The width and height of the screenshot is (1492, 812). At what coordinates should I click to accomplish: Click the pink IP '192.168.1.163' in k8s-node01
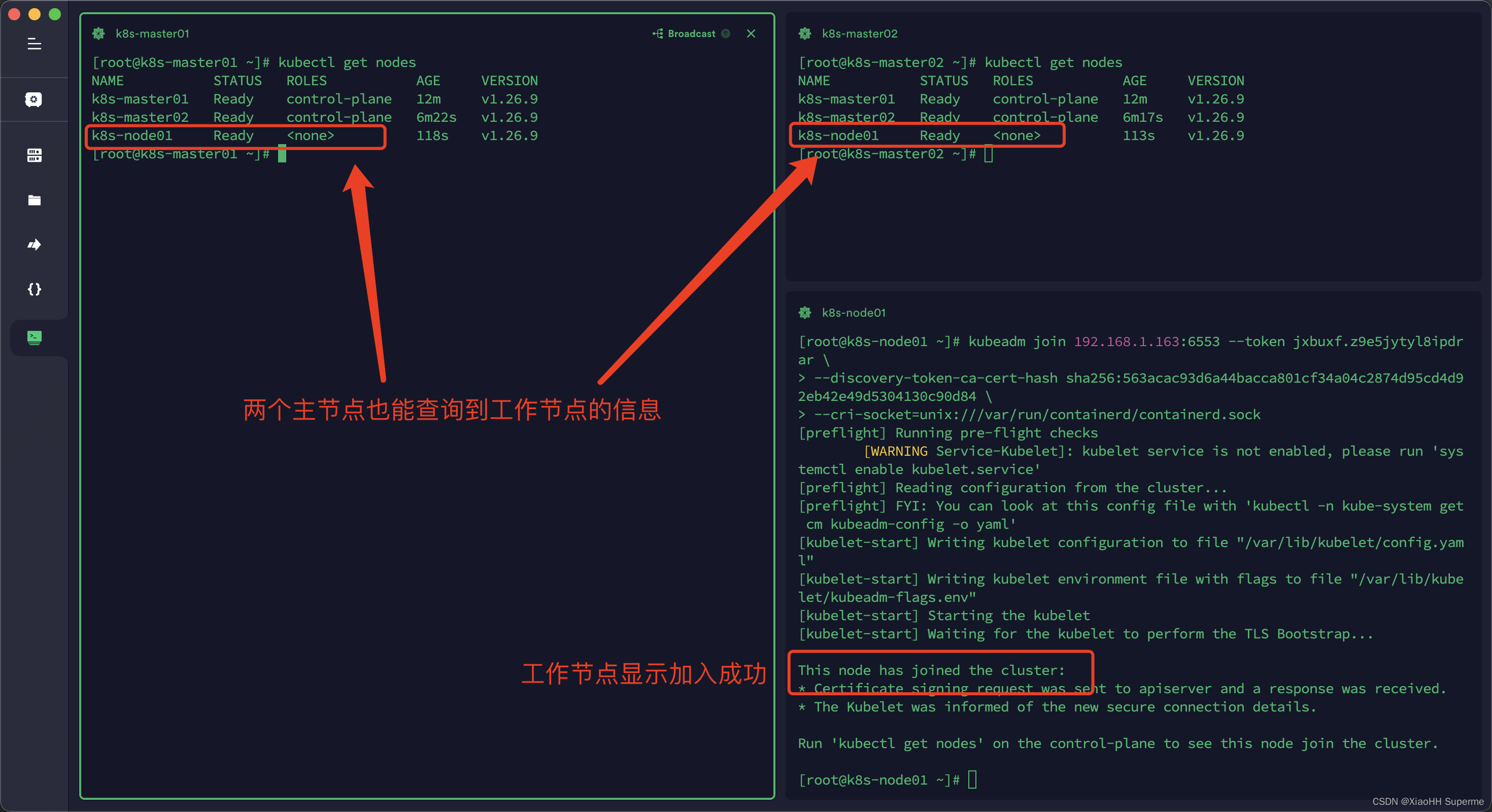pos(1126,341)
